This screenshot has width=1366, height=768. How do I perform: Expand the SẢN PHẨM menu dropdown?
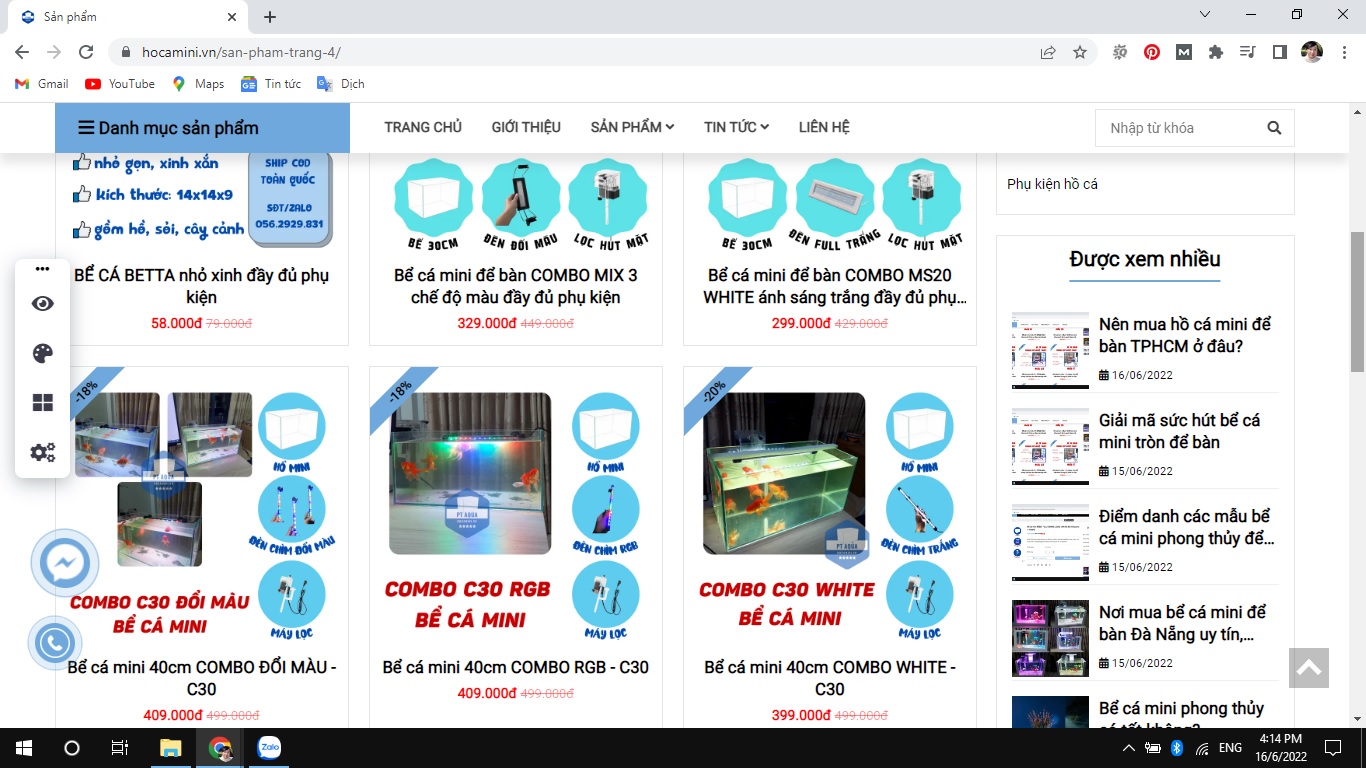point(632,127)
